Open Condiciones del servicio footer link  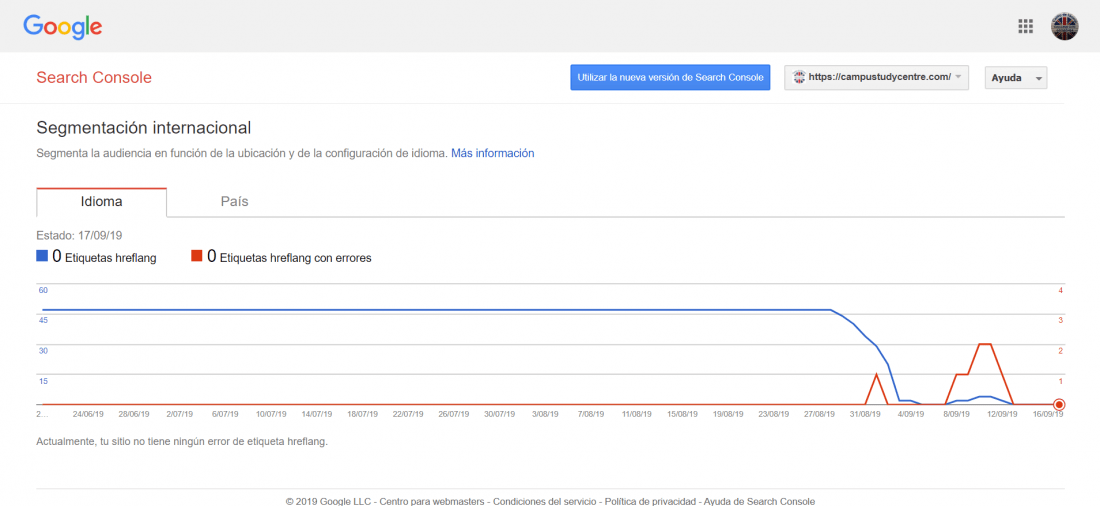(x=546, y=501)
